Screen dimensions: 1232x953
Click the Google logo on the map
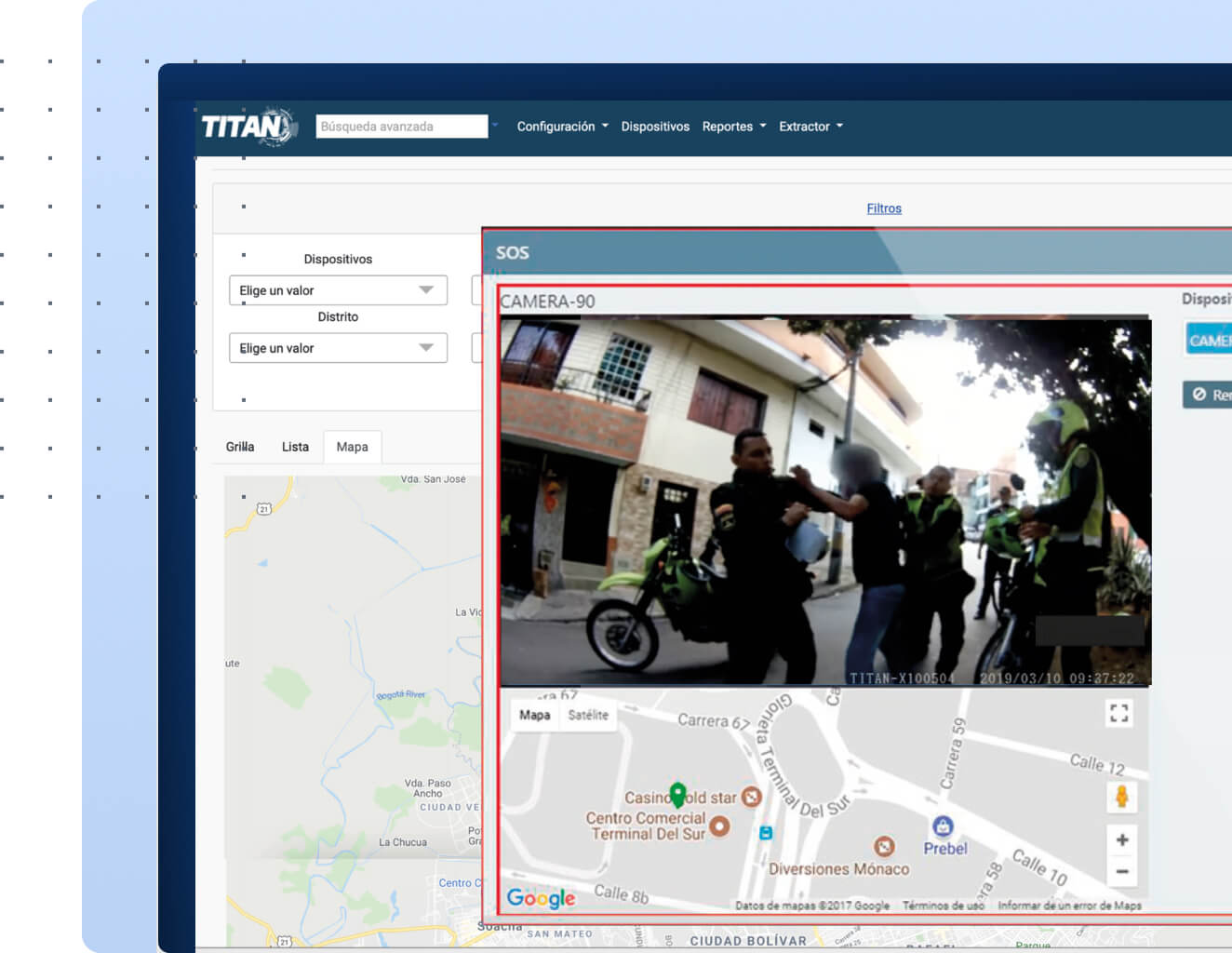coord(541,898)
